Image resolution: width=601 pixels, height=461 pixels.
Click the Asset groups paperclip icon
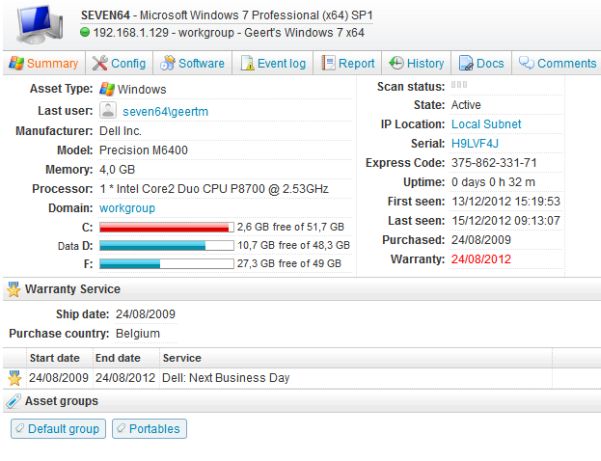[x=13, y=401]
